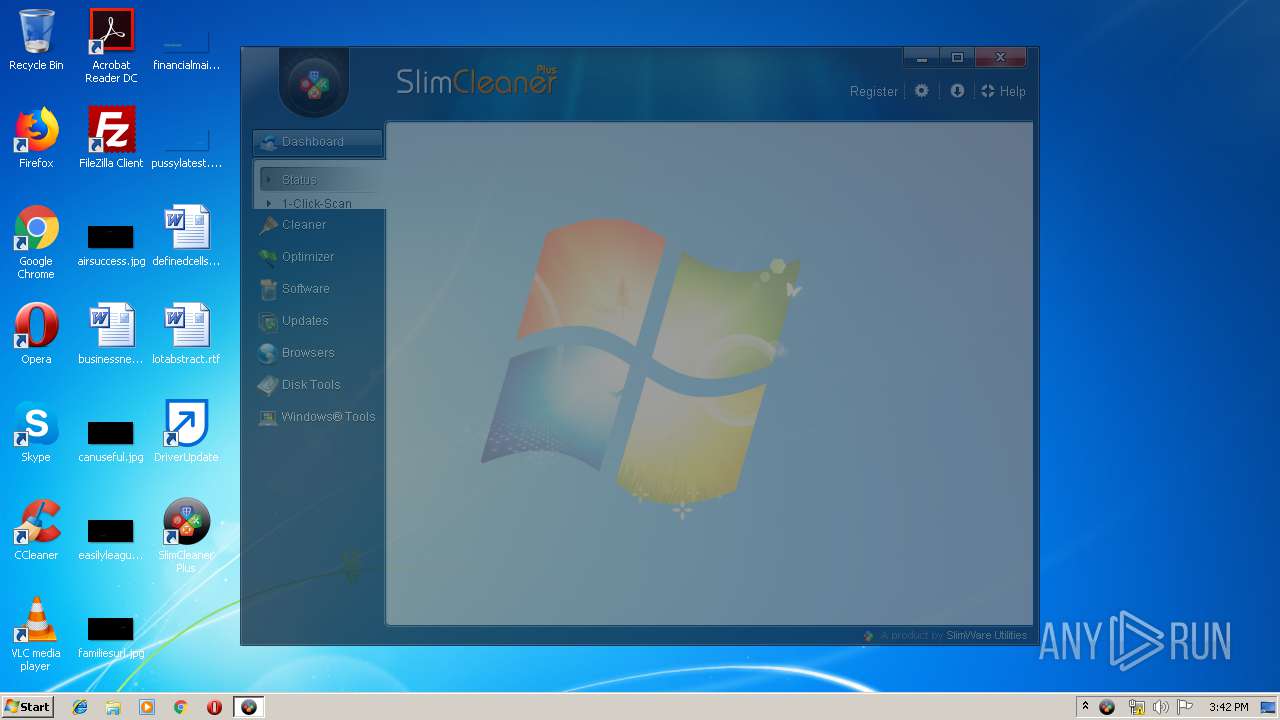The image size is (1280, 720).
Task: Click the Browsers globe icon
Action: (267, 353)
